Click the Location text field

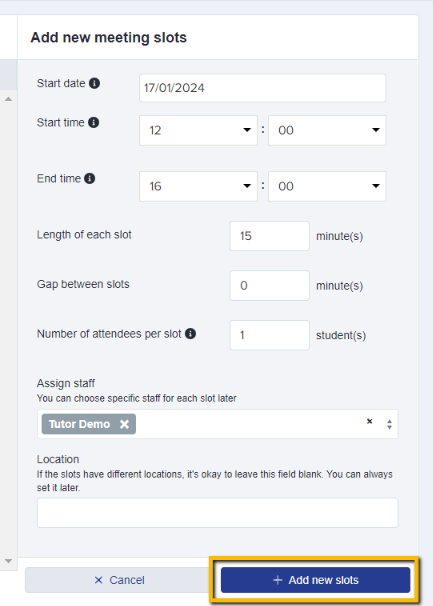[x=217, y=513]
